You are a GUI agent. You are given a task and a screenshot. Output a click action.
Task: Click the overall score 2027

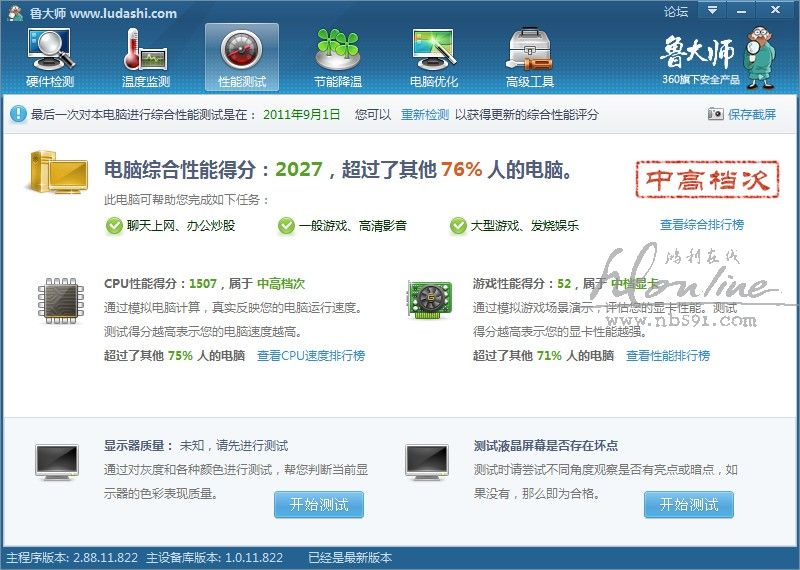click(x=299, y=169)
